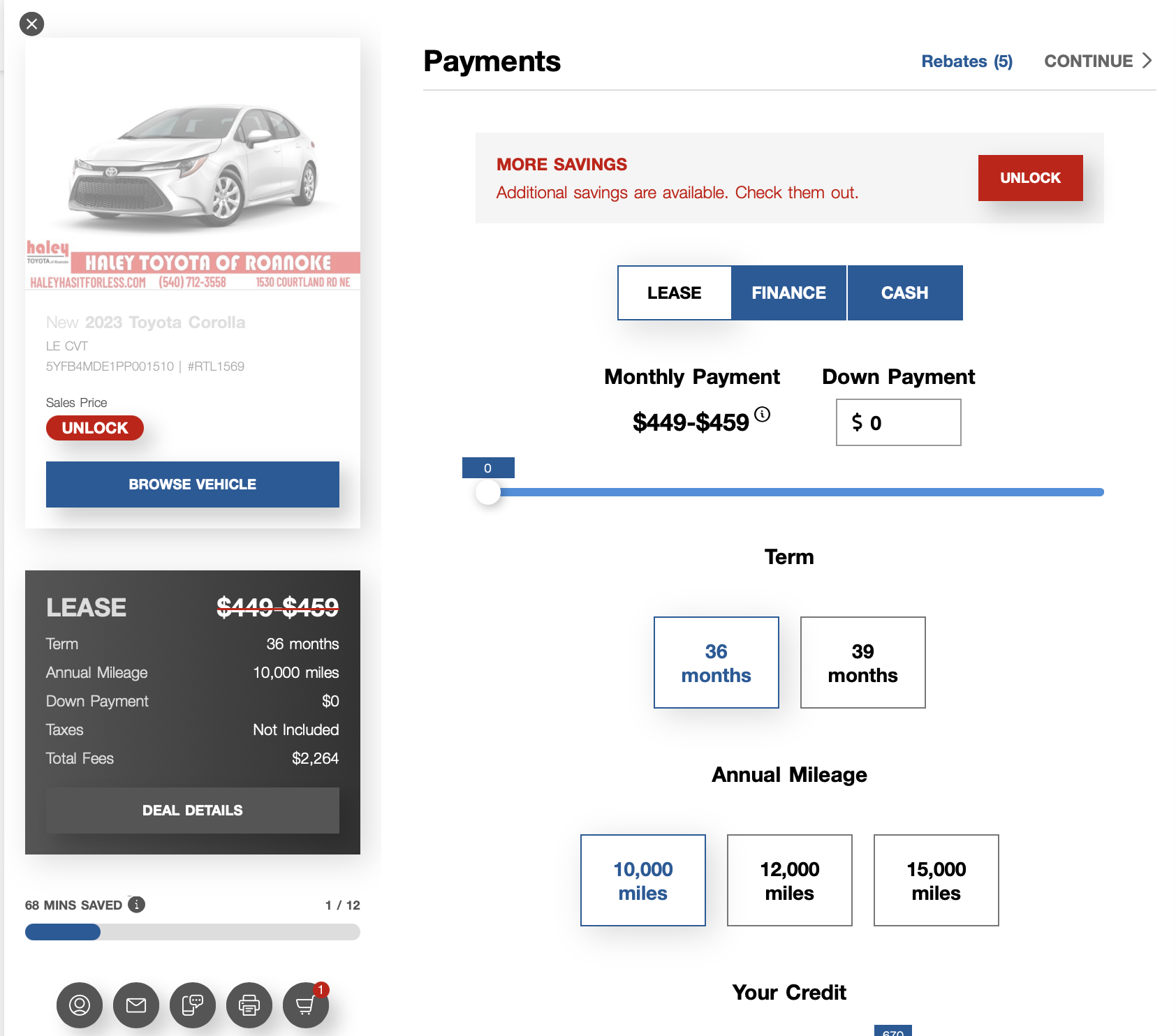The width and height of the screenshot is (1176, 1036).
Task: Click the BROWSE VEHICLE button
Action: pyautogui.click(x=193, y=484)
